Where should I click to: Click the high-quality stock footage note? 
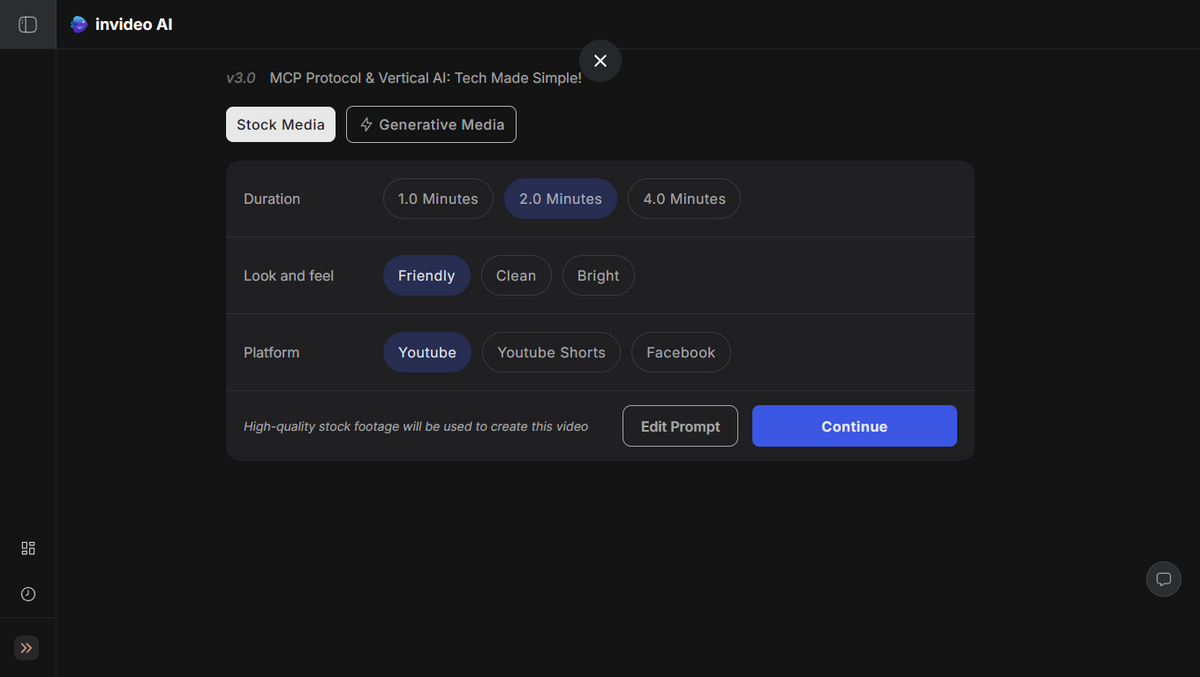416,427
